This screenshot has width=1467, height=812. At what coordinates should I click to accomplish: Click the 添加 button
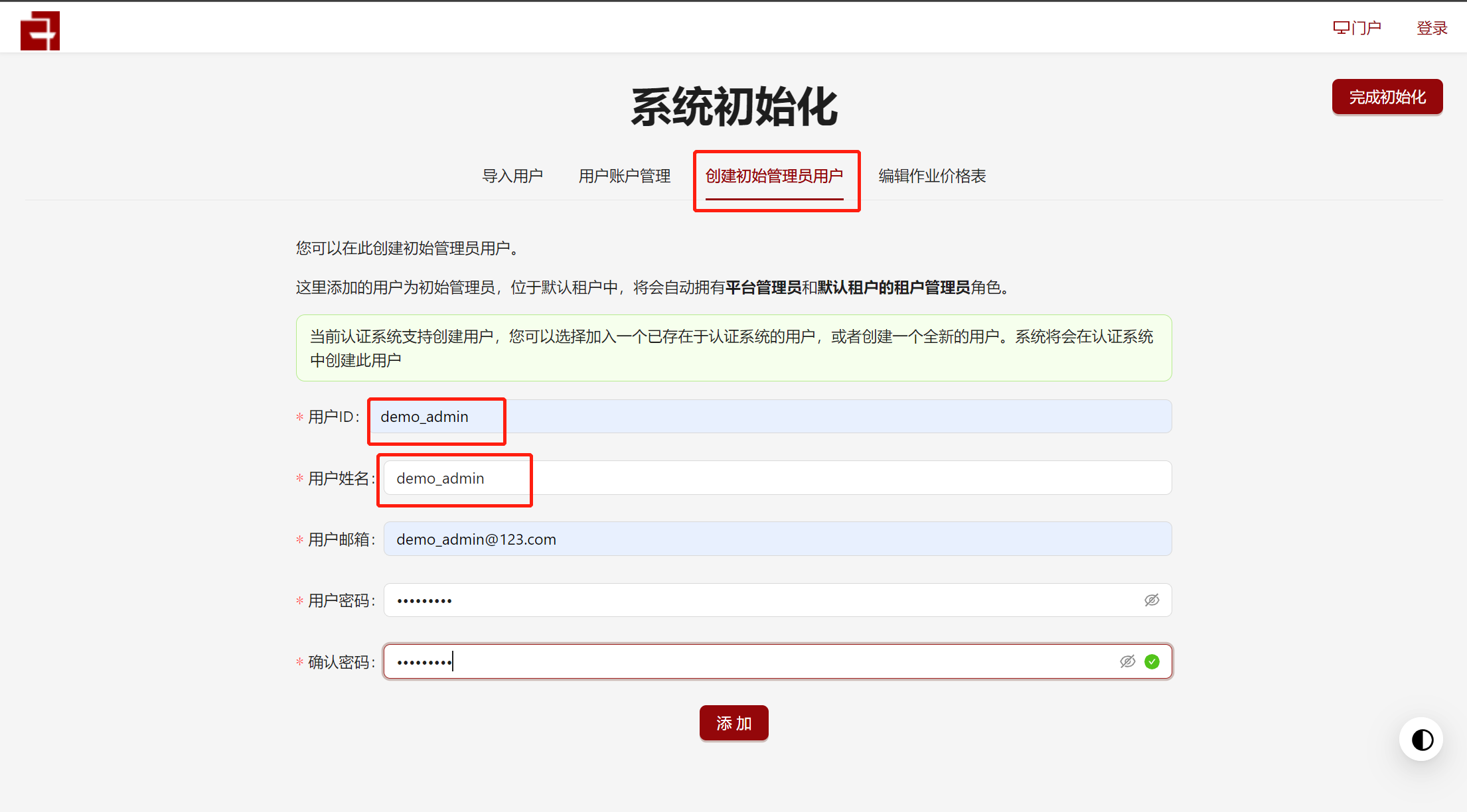(733, 723)
